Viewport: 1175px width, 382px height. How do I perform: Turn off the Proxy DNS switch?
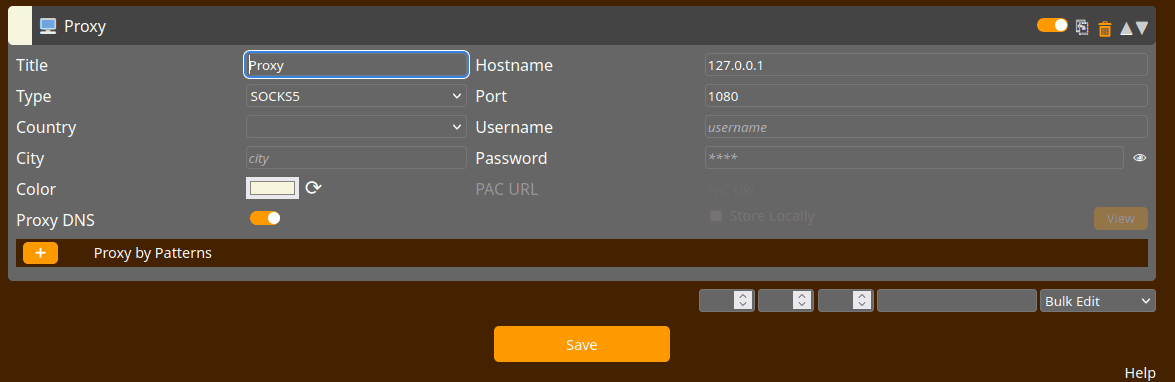click(x=265, y=218)
